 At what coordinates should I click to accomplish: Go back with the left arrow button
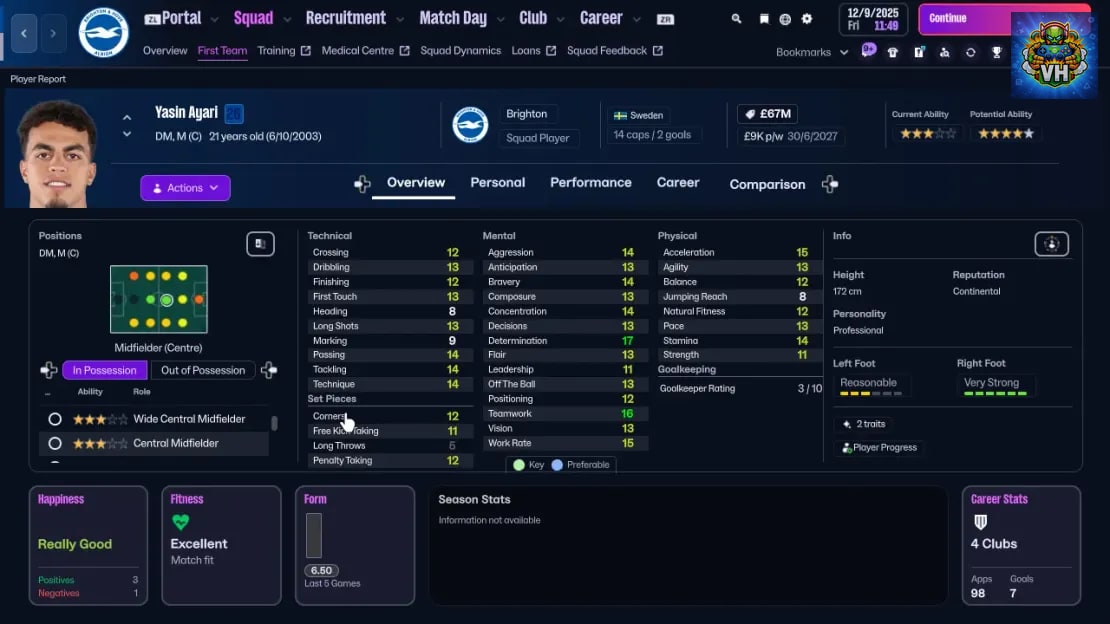coord(24,33)
